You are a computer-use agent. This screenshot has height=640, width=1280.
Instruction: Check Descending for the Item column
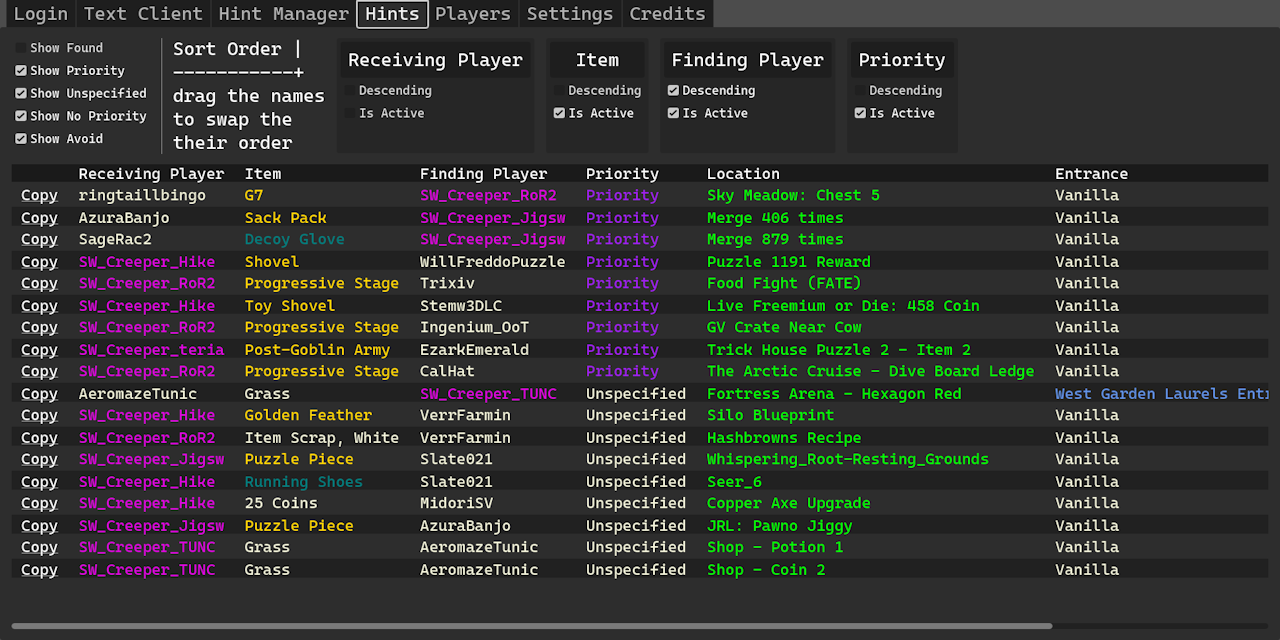[559, 90]
